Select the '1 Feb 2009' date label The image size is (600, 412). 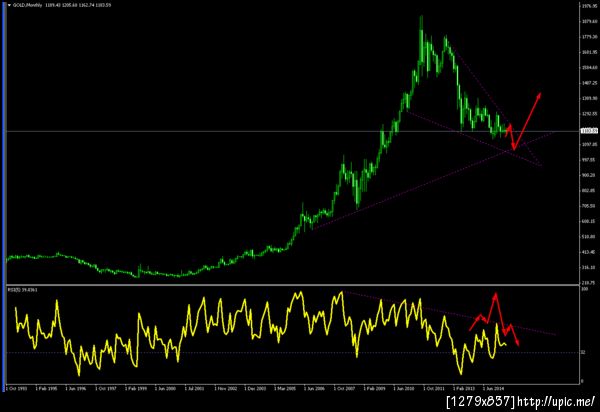point(375,388)
